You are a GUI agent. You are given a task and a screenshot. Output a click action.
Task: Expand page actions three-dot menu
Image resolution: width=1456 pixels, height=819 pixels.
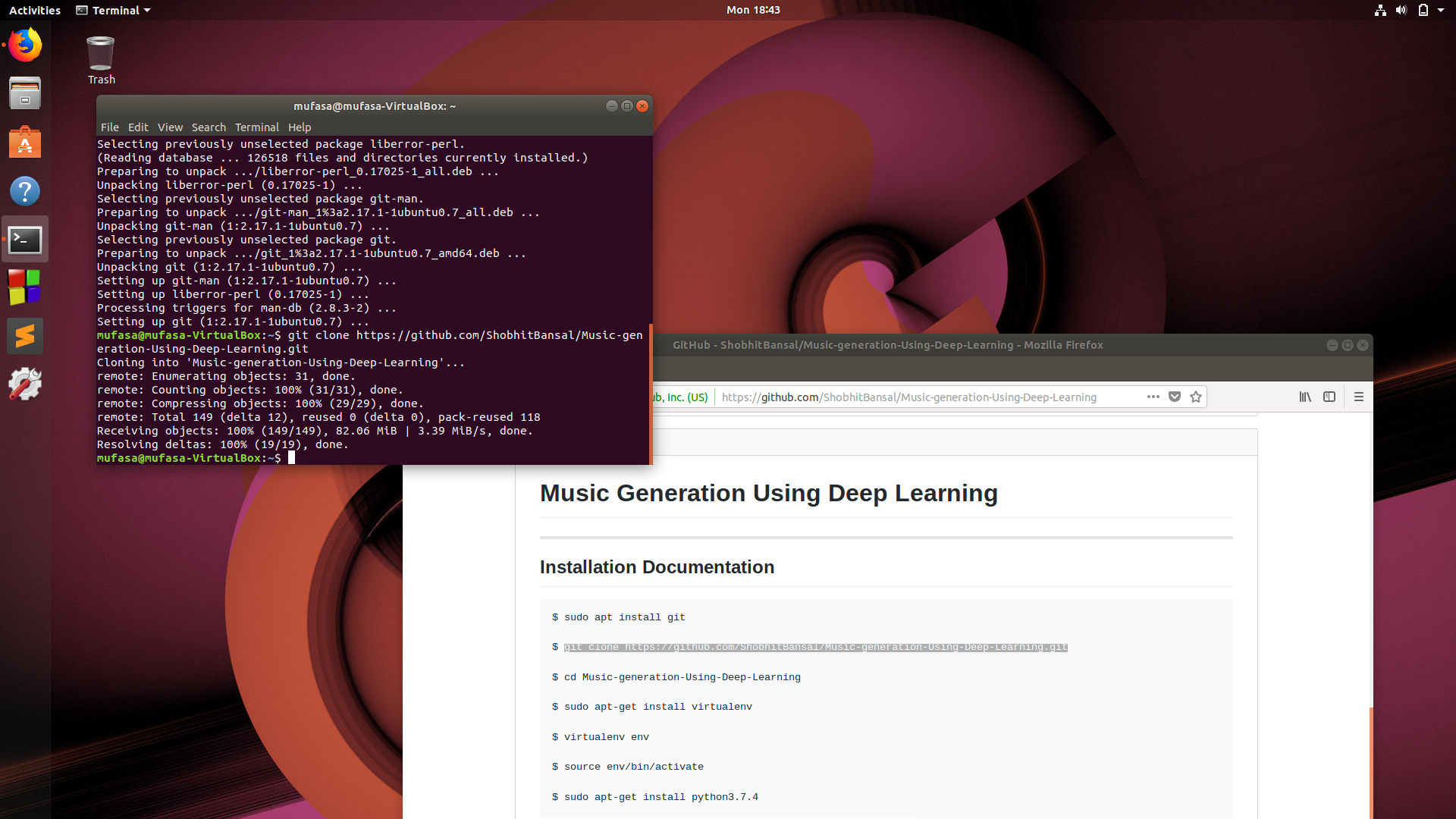pyautogui.click(x=1153, y=397)
